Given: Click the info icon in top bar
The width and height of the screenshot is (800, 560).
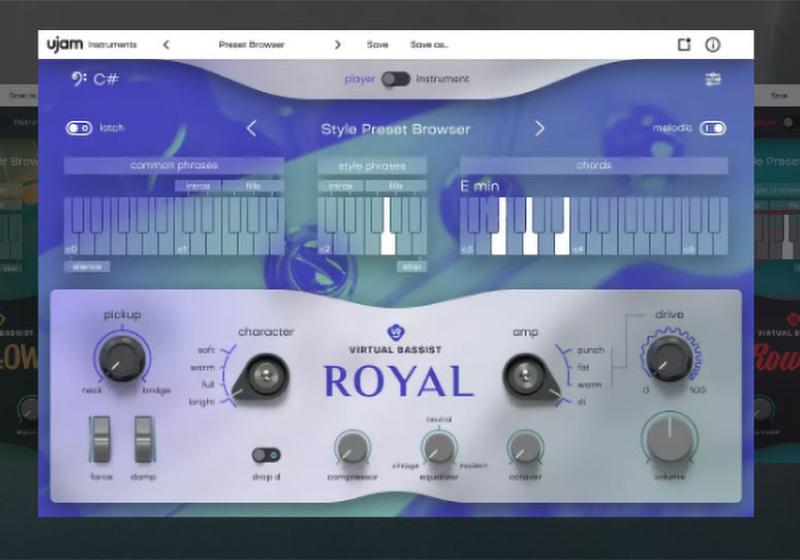Looking at the screenshot, I should 713,45.
